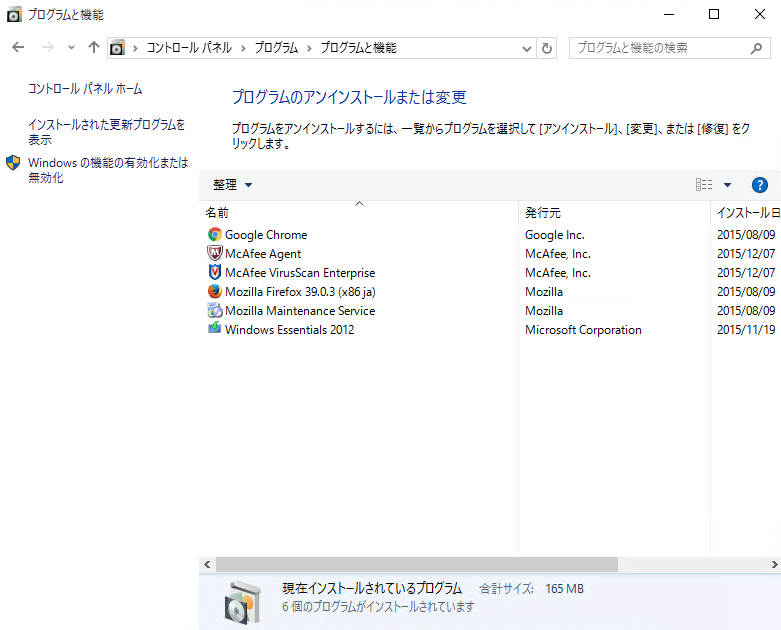
Task: Click the コントロール パネル breadcrumb
Action: 189,48
